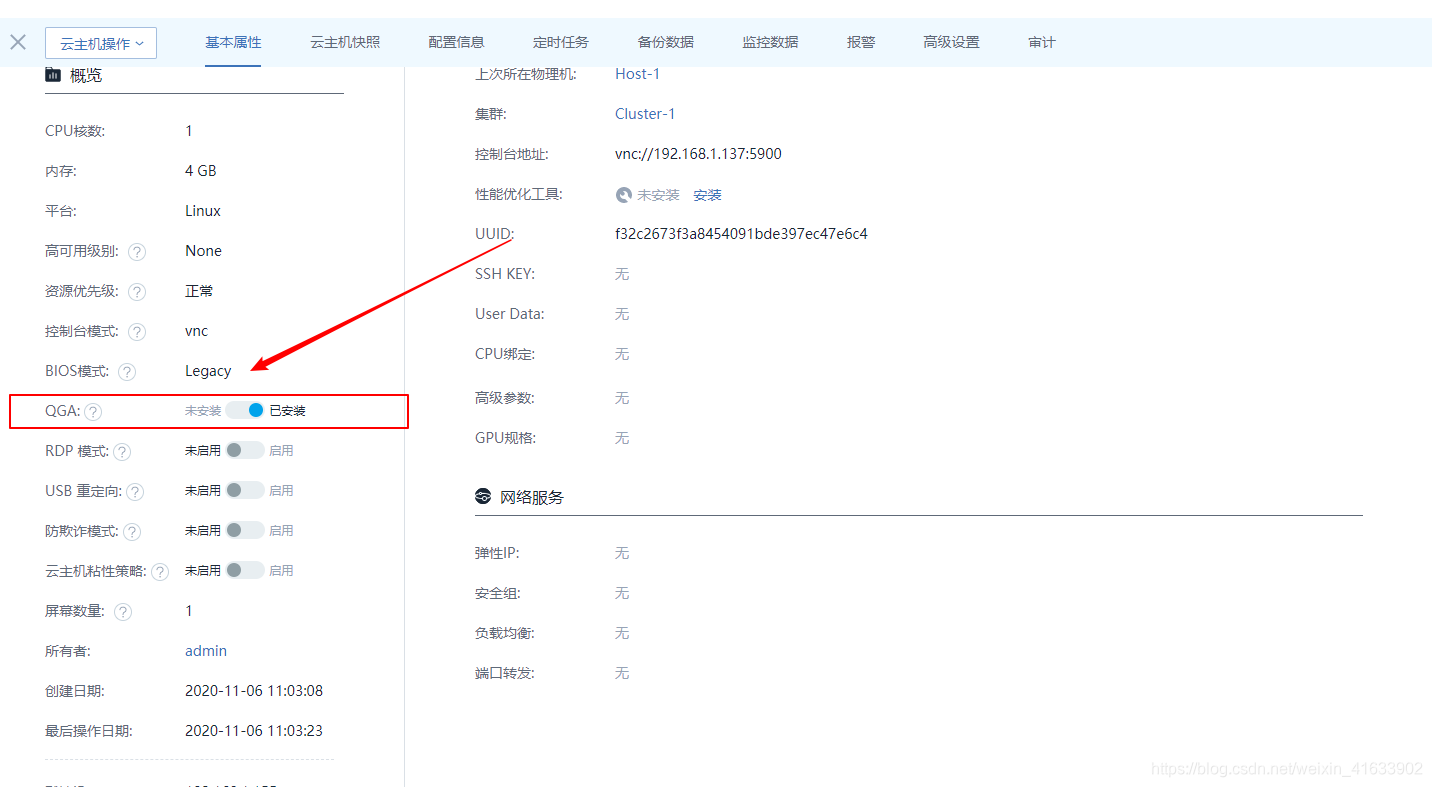Screen dimensions: 1432x787
Task: Click the Legacy BIOS mode value
Action: (x=208, y=371)
